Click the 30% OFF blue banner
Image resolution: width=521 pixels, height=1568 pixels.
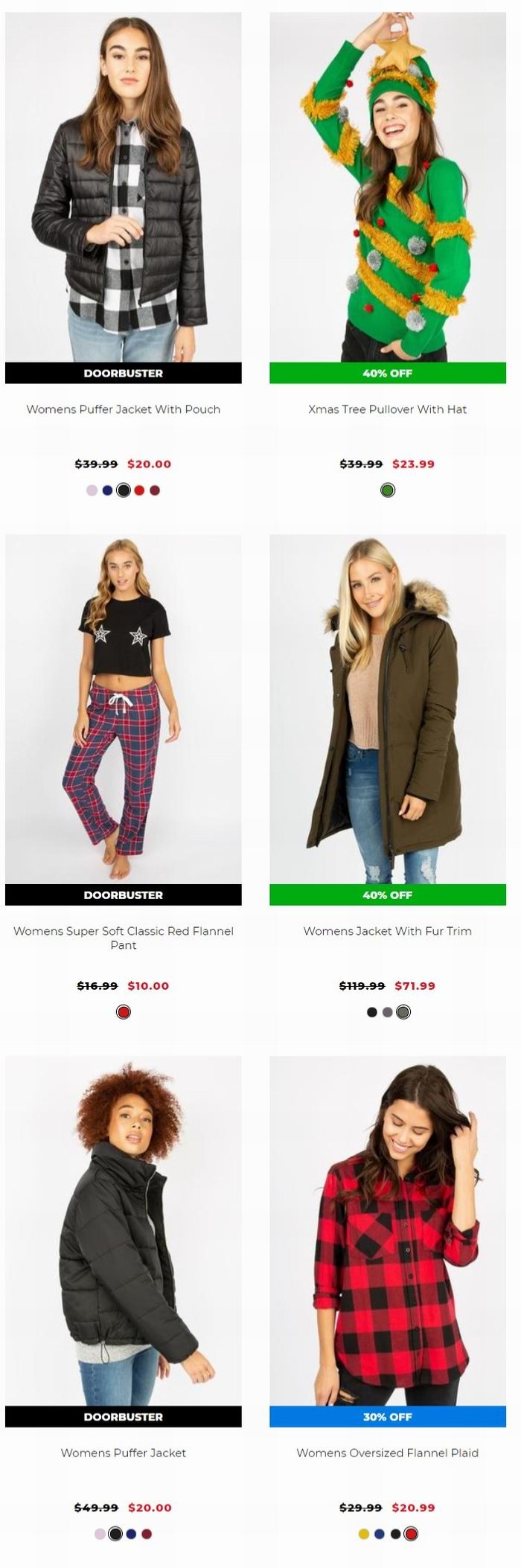point(387,1417)
